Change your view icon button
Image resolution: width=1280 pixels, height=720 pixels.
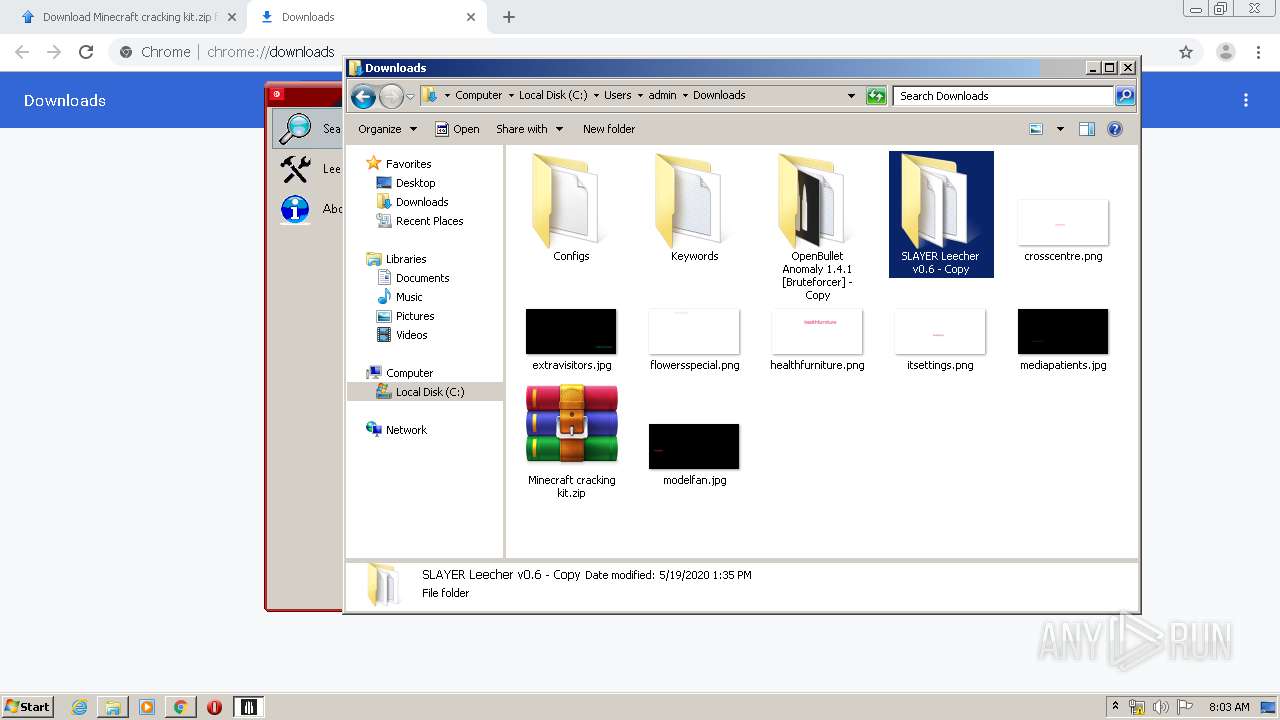tap(1036, 129)
